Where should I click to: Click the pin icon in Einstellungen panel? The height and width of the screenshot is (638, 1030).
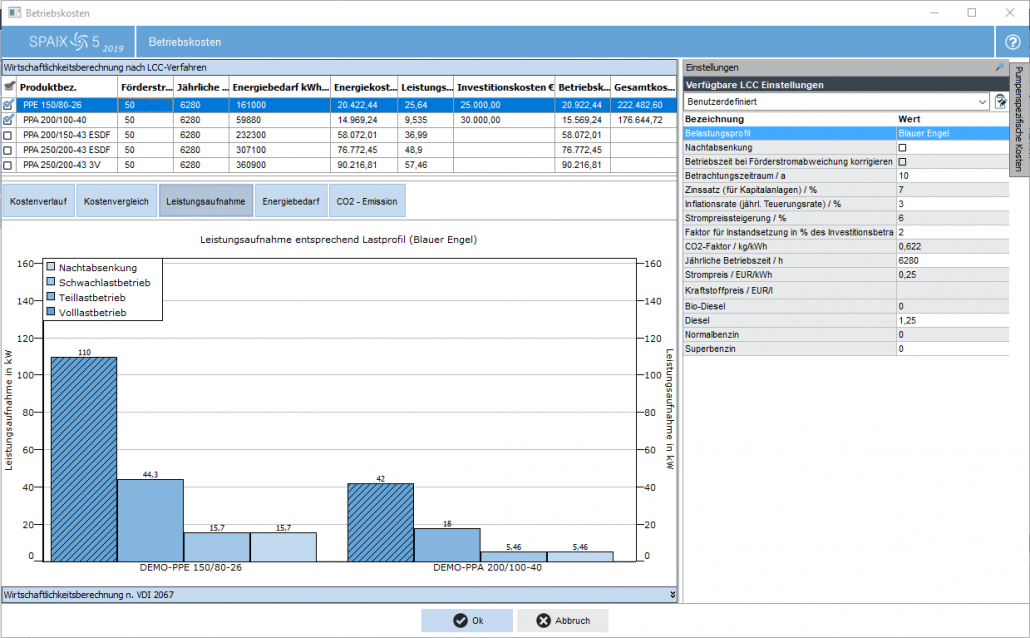coord(998,67)
